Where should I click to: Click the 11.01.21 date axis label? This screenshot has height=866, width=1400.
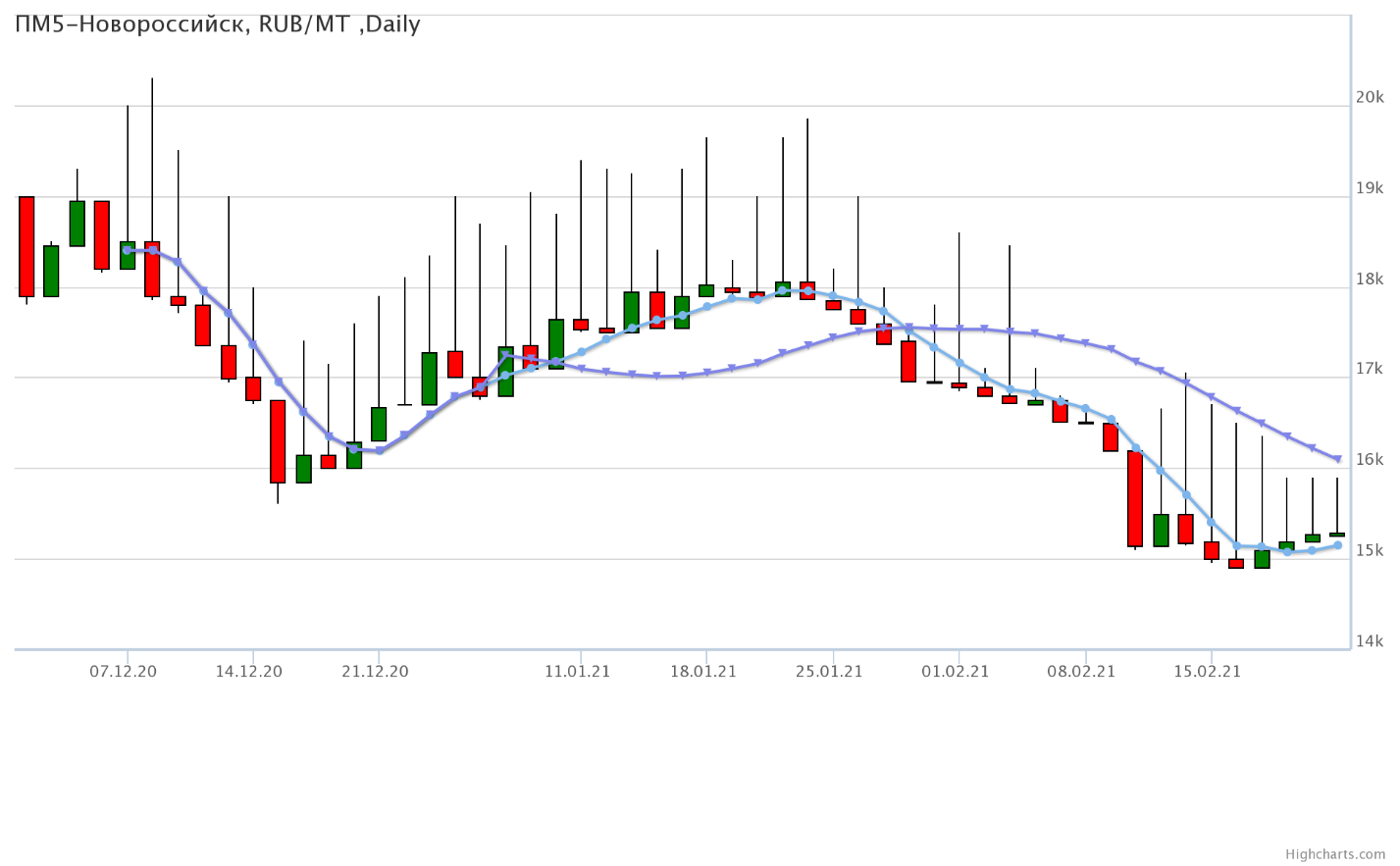(x=577, y=672)
